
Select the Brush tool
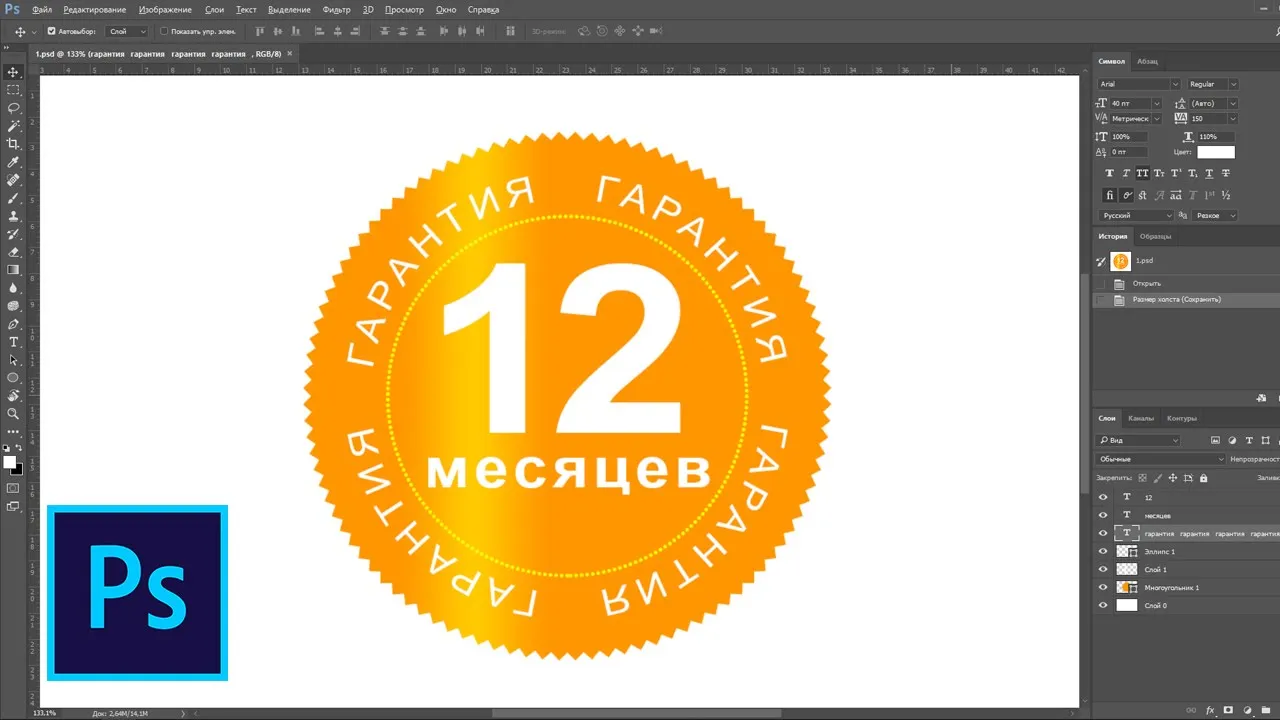click(13, 198)
